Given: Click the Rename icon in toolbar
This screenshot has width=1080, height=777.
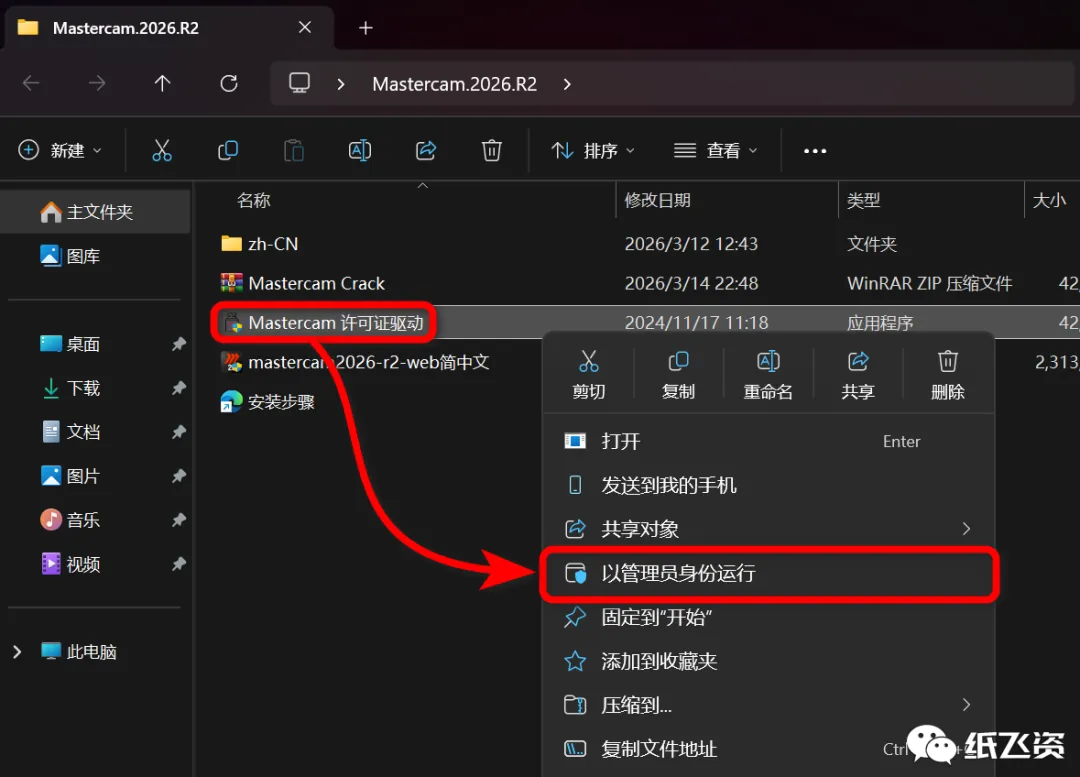Looking at the screenshot, I should (360, 150).
